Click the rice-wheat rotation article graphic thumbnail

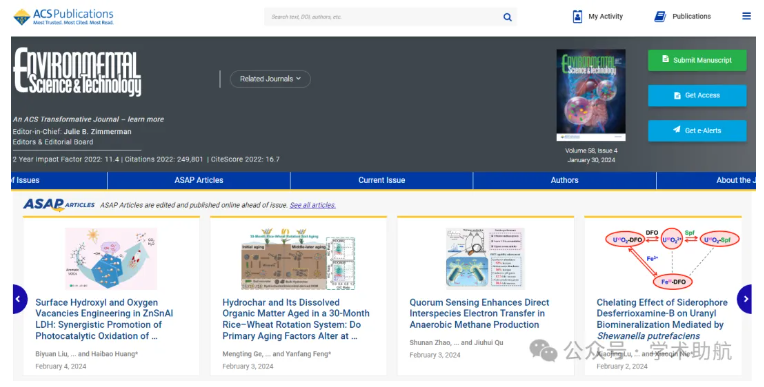pyautogui.click(x=298, y=259)
